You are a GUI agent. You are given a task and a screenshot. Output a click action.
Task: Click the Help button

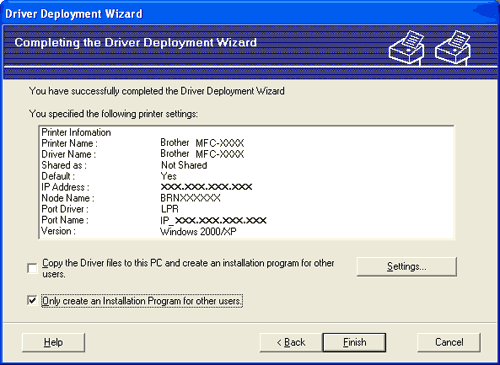(x=53, y=342)
